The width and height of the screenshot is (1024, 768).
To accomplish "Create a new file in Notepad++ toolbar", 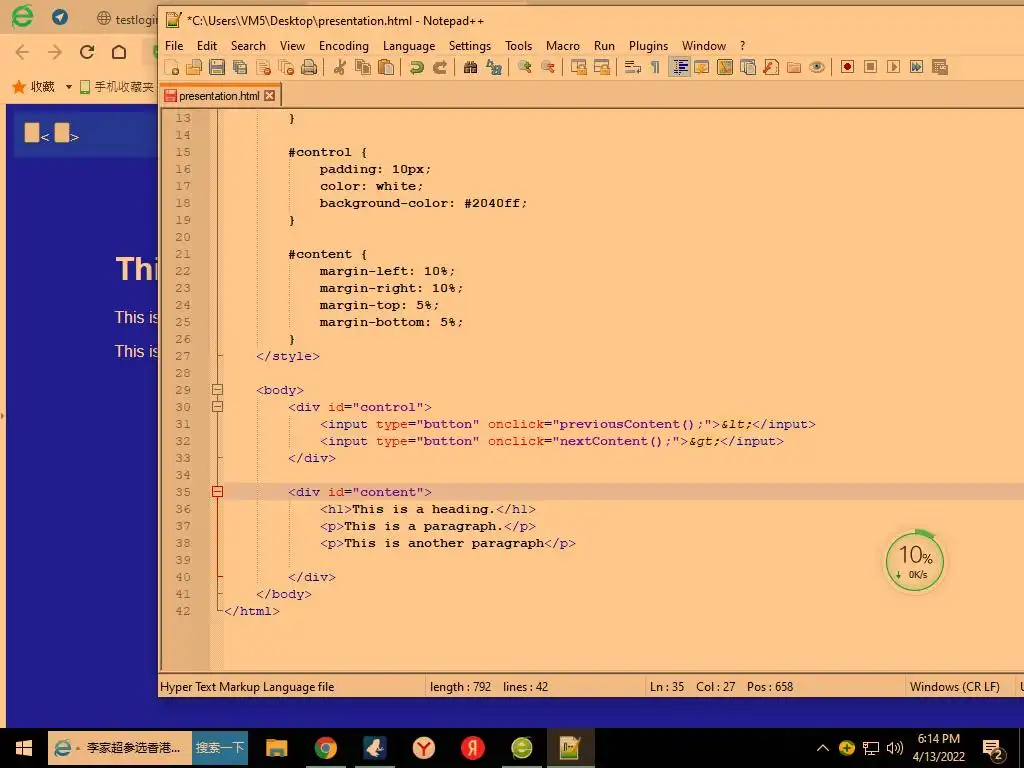I will point(172,67).
